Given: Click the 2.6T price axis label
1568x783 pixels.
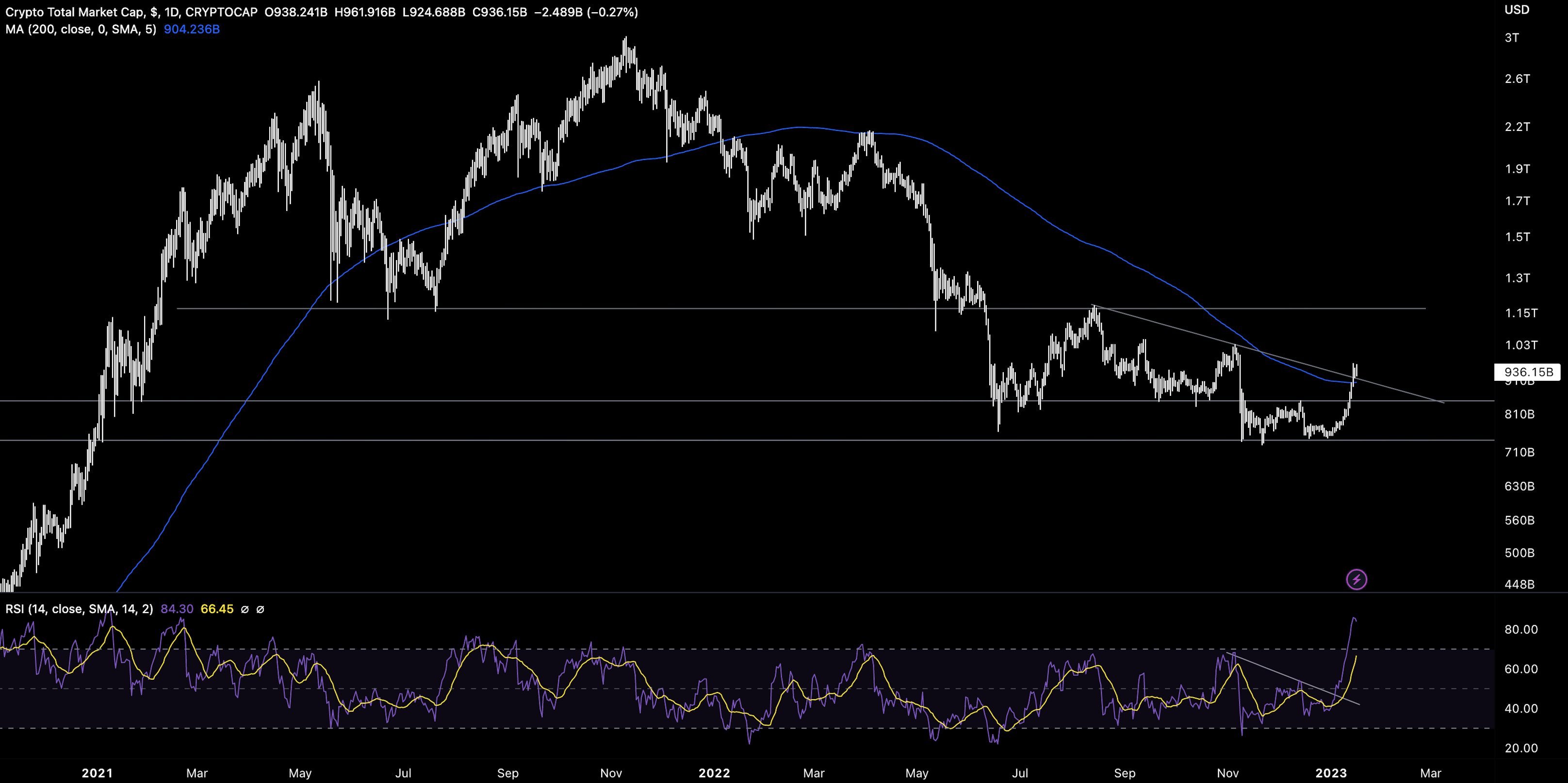Looking at the screenshot, I should pyautogui.click(x=1517, y=79).
